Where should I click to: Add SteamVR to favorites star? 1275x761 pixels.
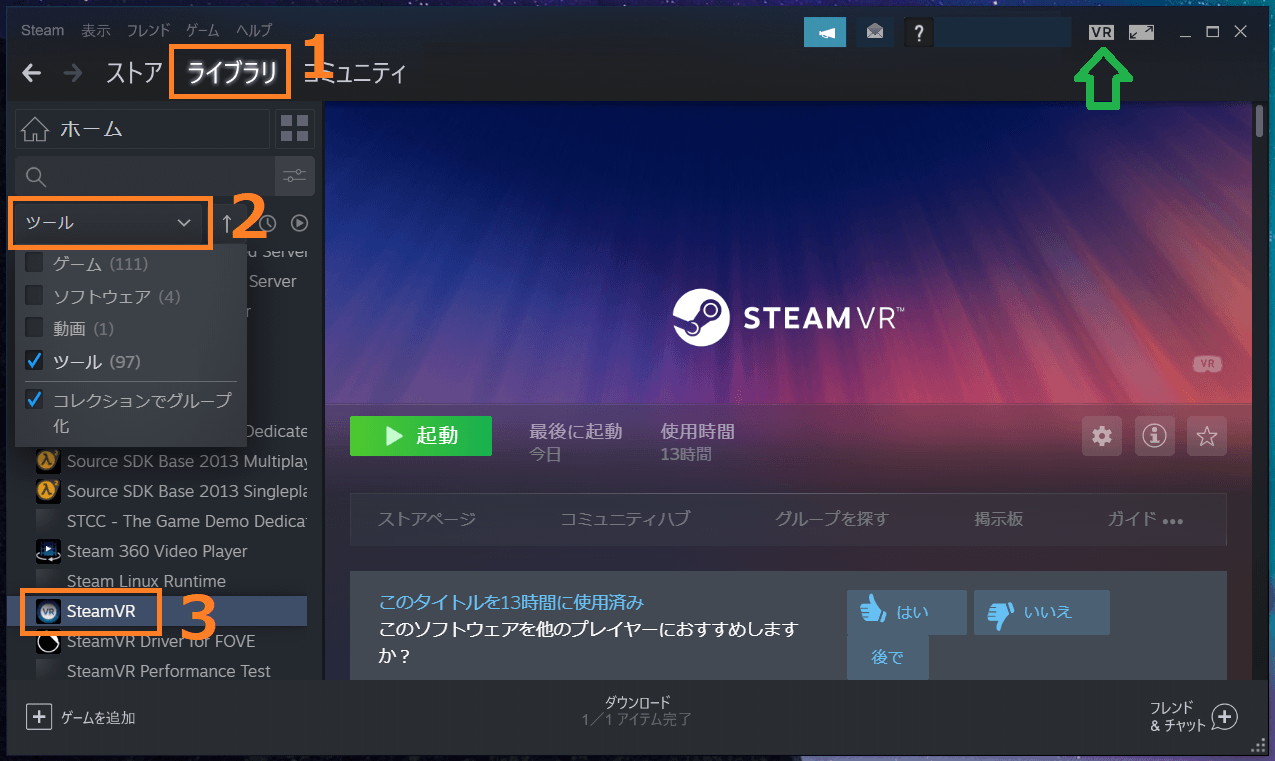click(1207, 436)
